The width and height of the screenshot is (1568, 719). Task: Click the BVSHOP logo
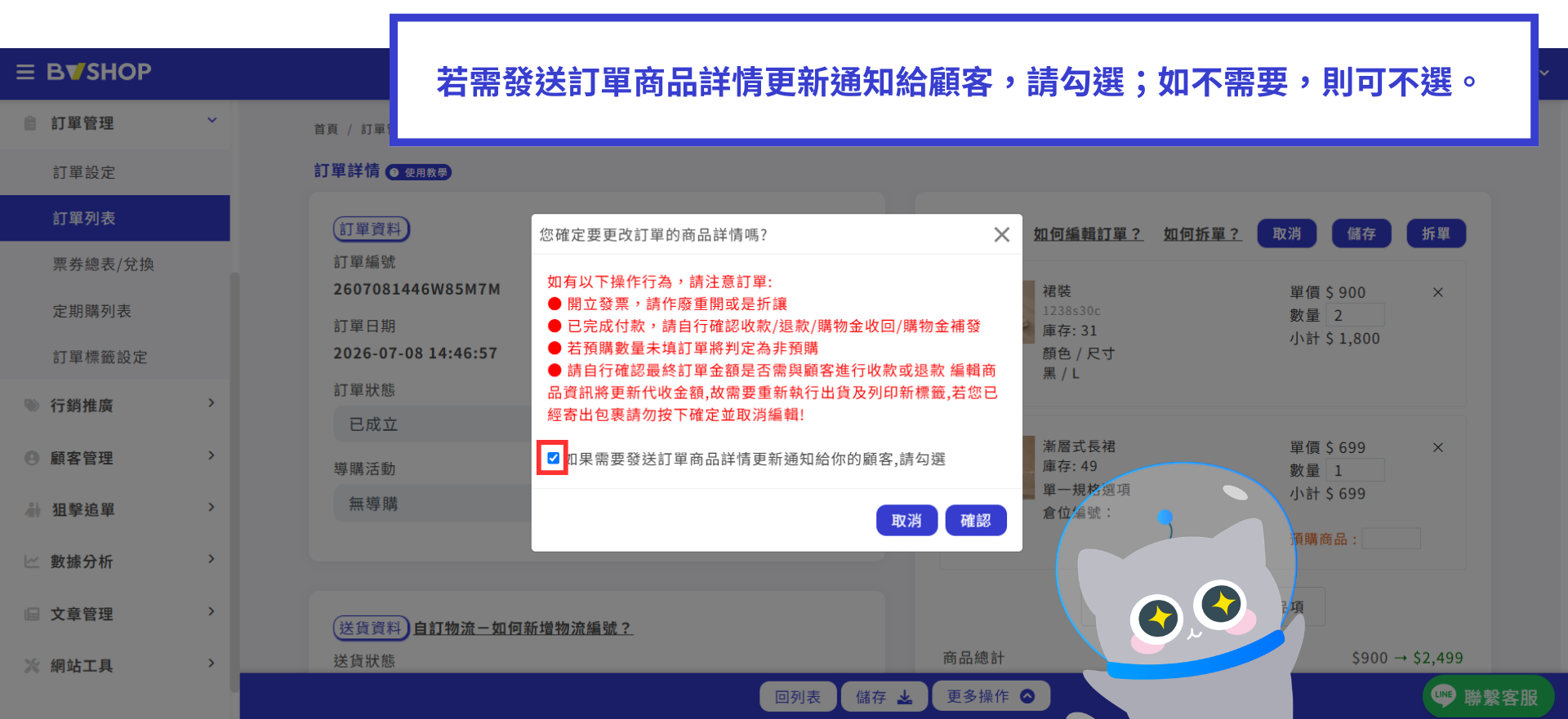click(x=99, y=72)
